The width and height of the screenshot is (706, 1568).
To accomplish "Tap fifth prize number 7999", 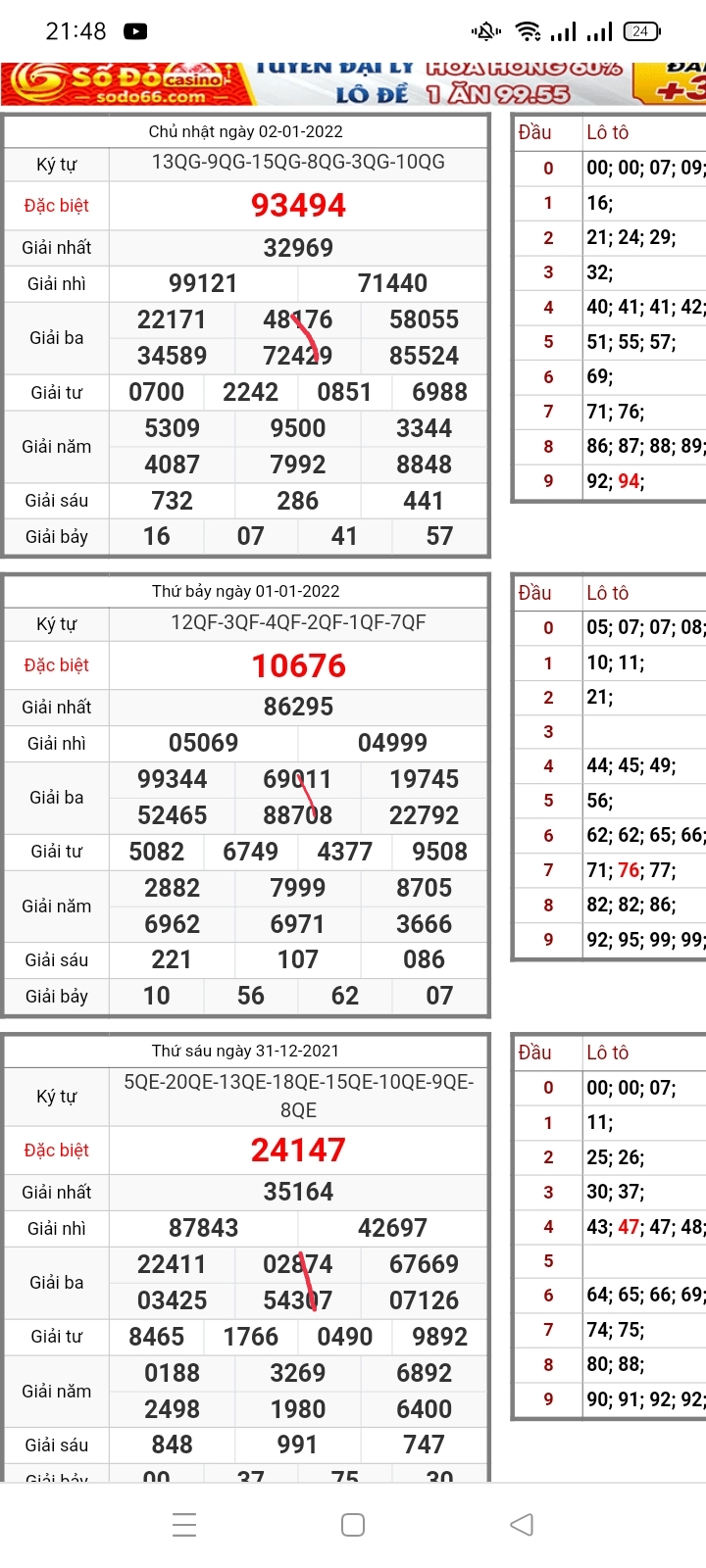I will 297,888.
